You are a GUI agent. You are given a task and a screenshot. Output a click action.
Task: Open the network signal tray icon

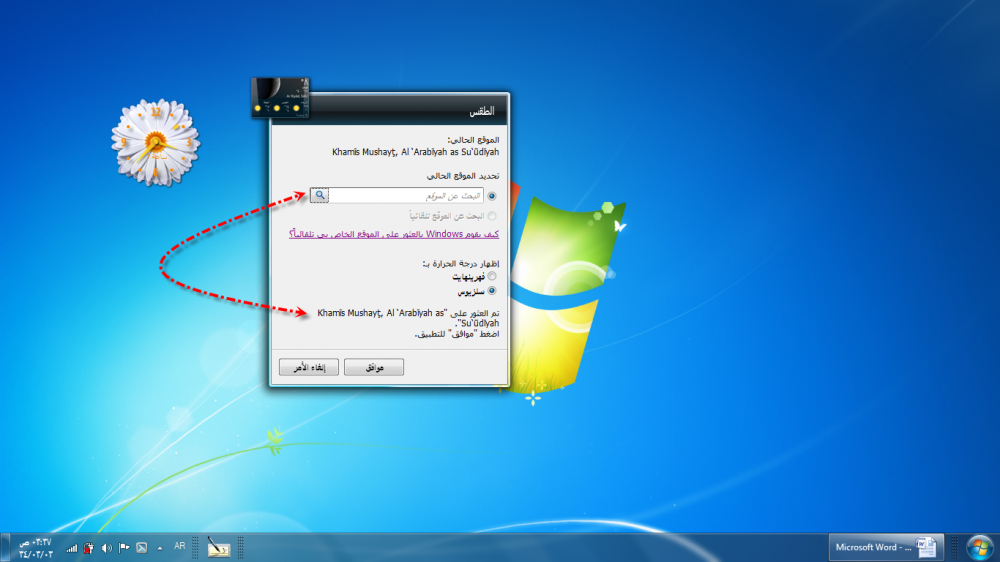coord(72,548)
